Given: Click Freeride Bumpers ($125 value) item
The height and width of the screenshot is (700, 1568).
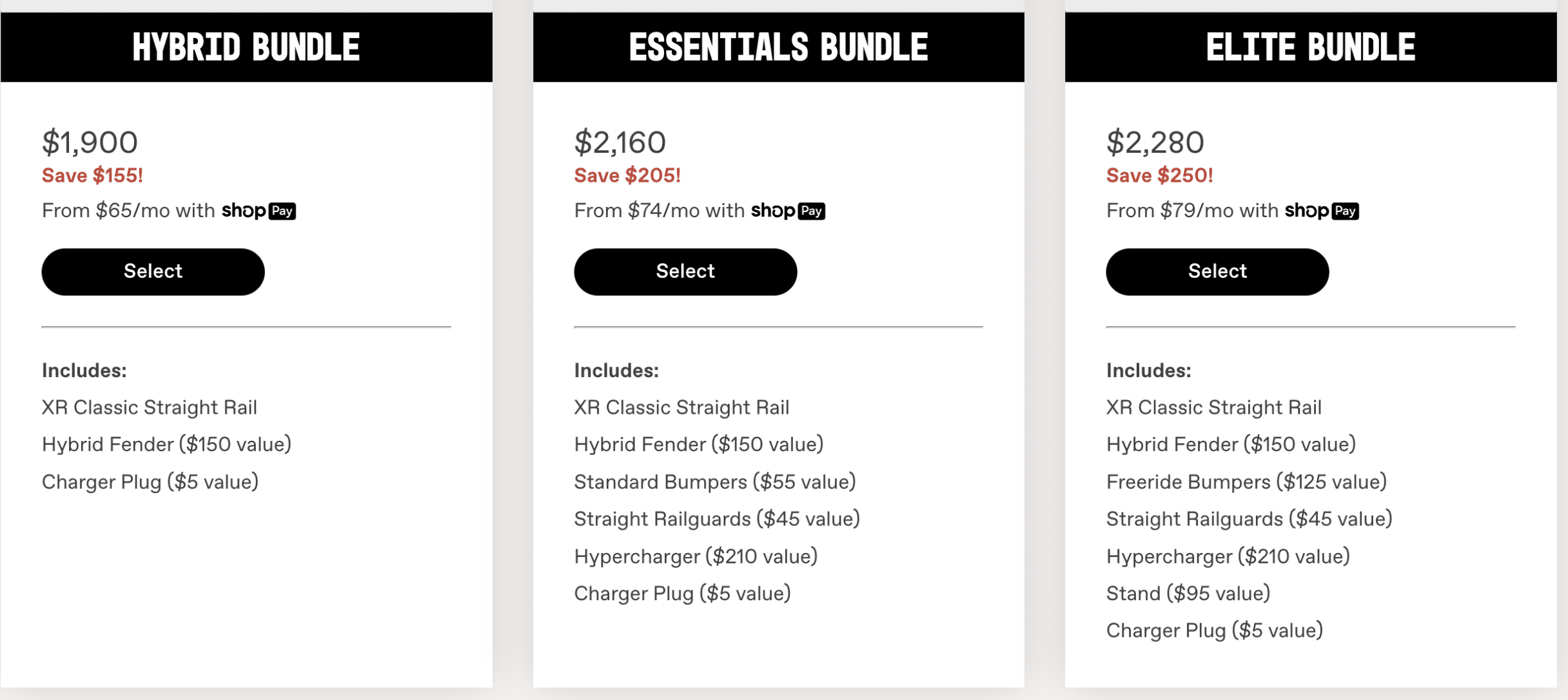Looking at the screenshot, I should (x=1246, y=481).
